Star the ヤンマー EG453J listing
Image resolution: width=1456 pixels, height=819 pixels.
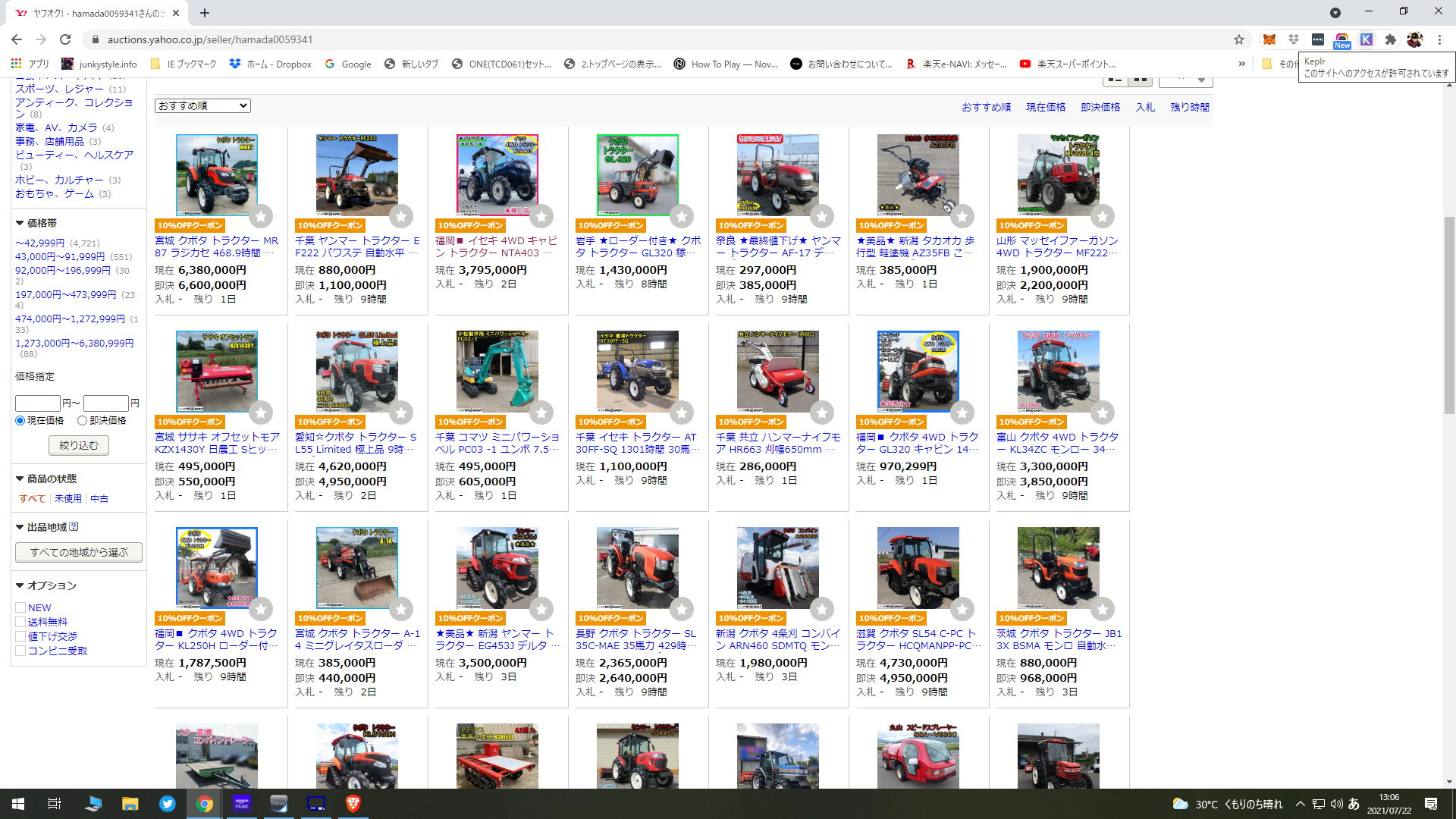(x=541, y=609)
